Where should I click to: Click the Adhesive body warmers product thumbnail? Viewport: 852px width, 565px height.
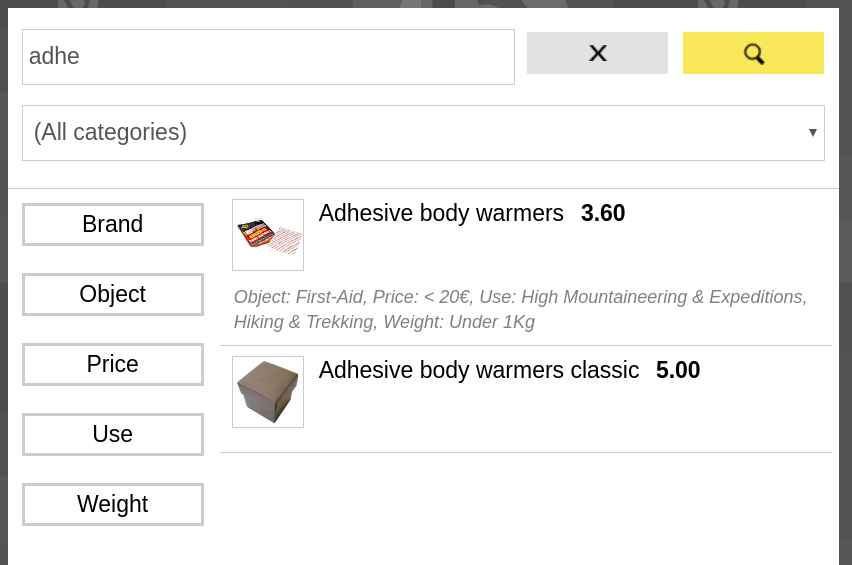coord(268,235)
